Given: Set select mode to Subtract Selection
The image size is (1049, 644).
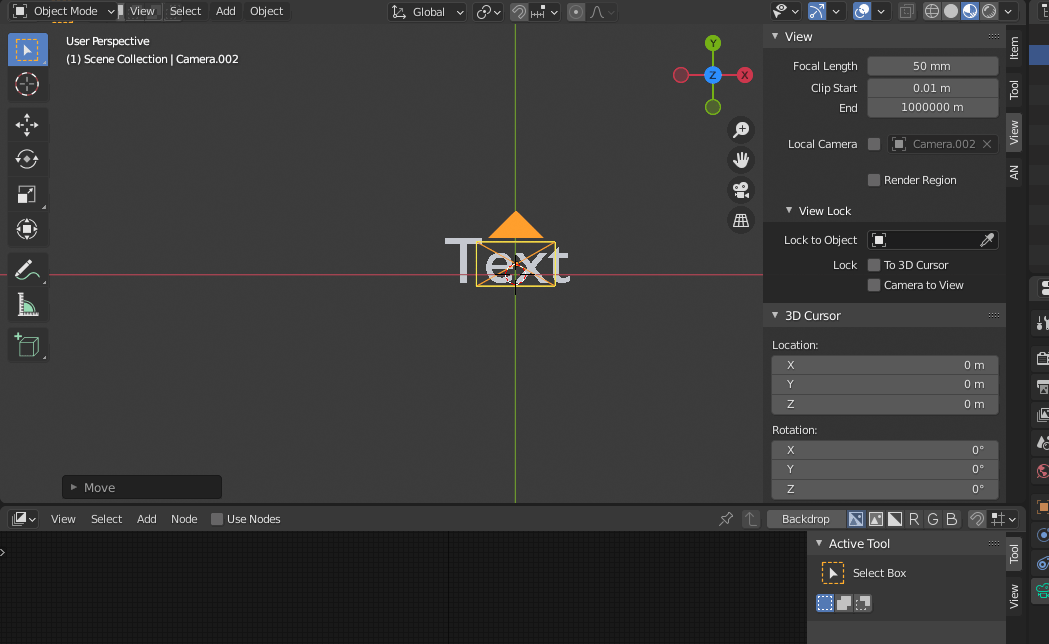Looking at the screenshot, I should pos(863,603).
